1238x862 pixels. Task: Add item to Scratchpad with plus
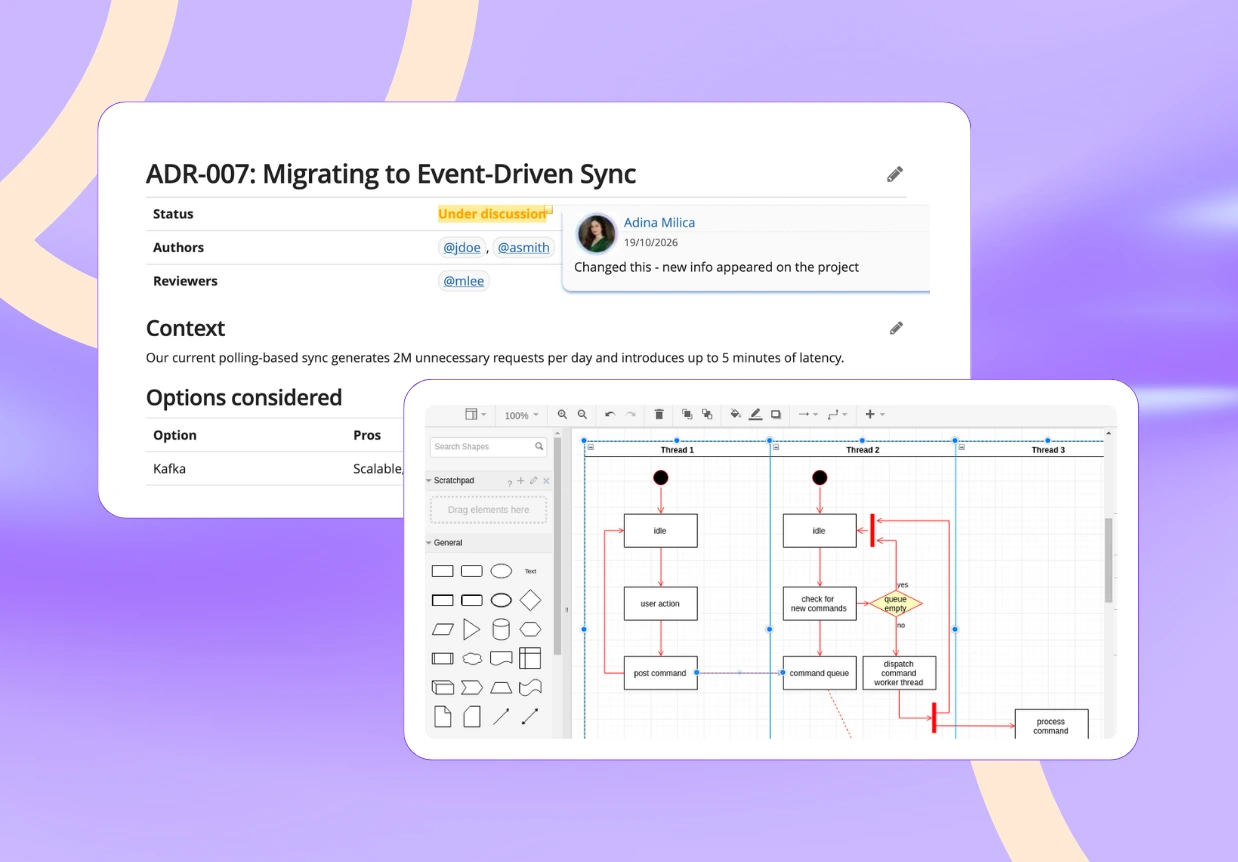click(521, 481)
